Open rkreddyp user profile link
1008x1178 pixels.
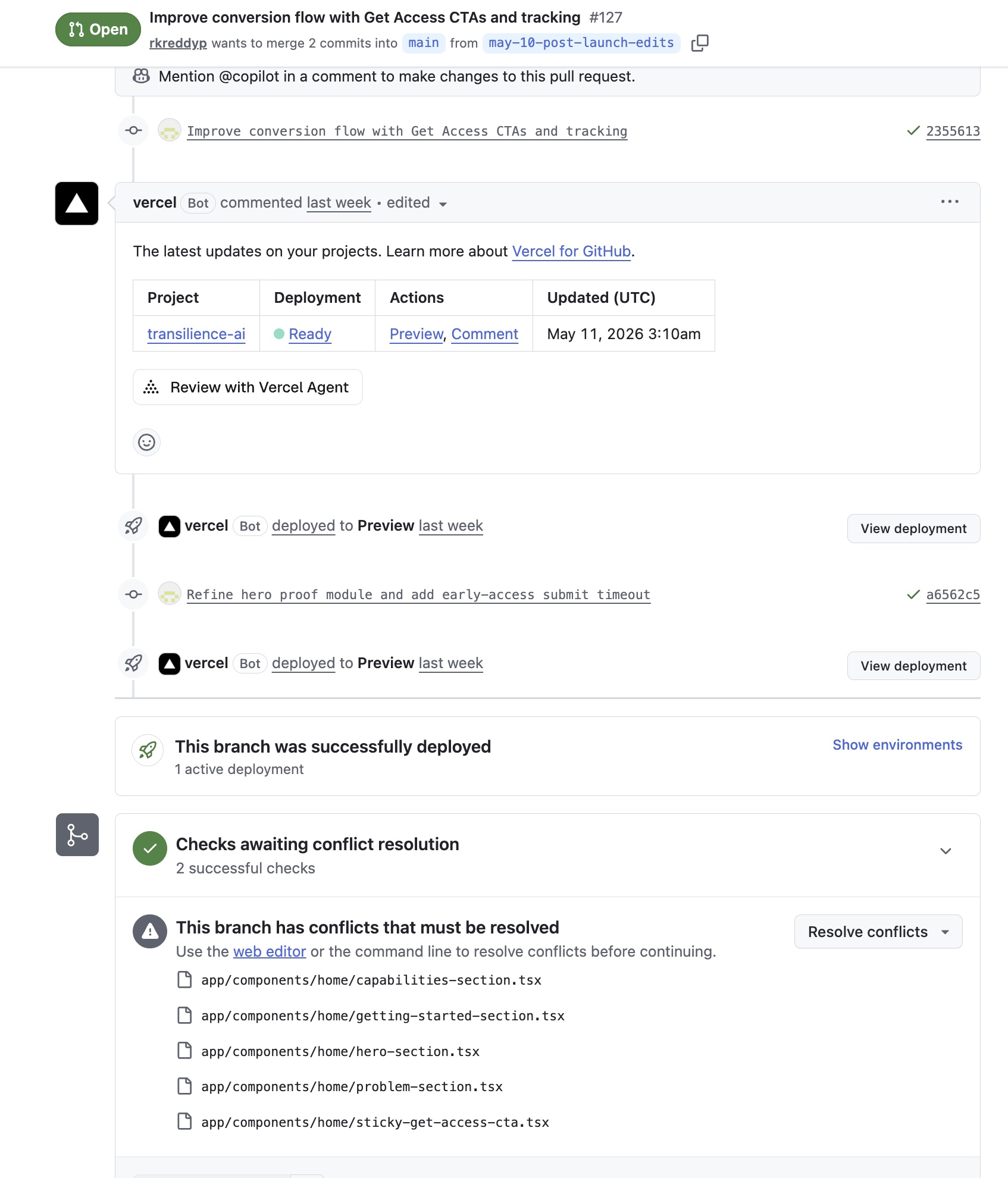tap(178, 43)
